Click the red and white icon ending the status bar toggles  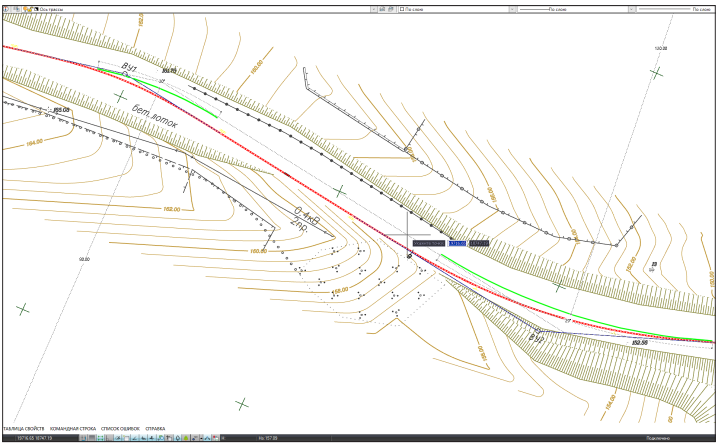point(216,438)
